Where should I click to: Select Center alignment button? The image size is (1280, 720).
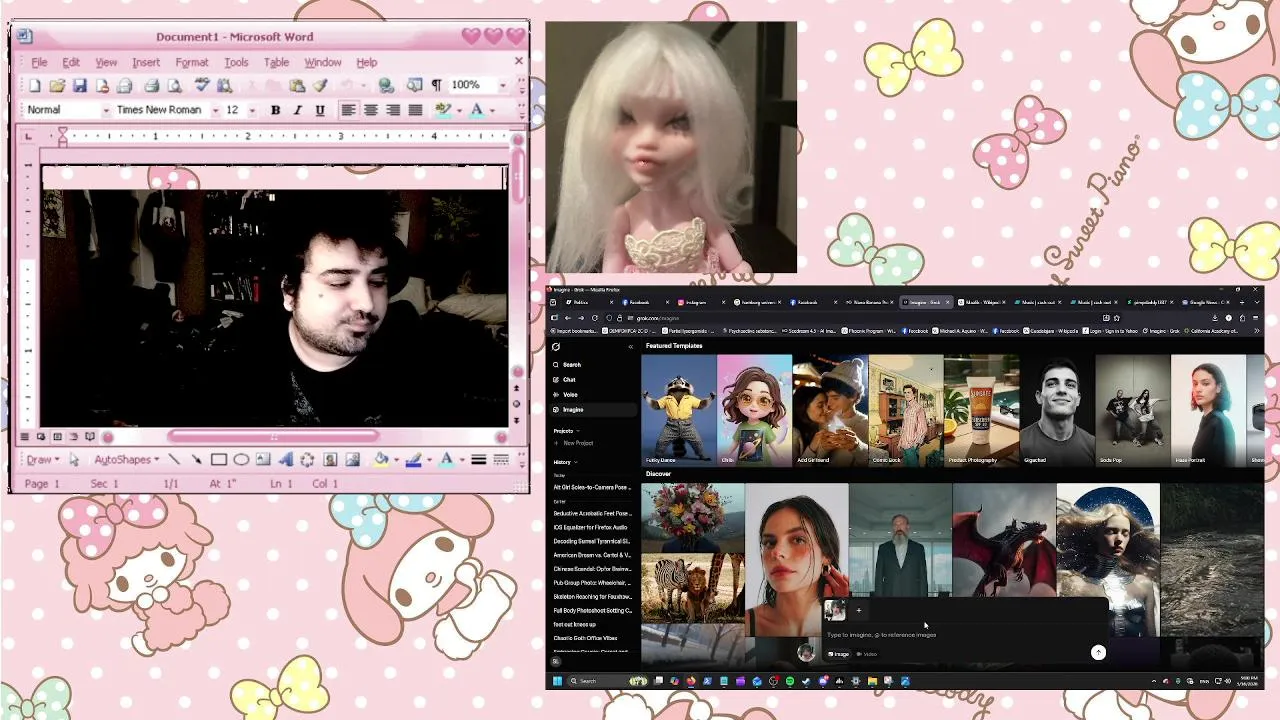coord(370,110)
